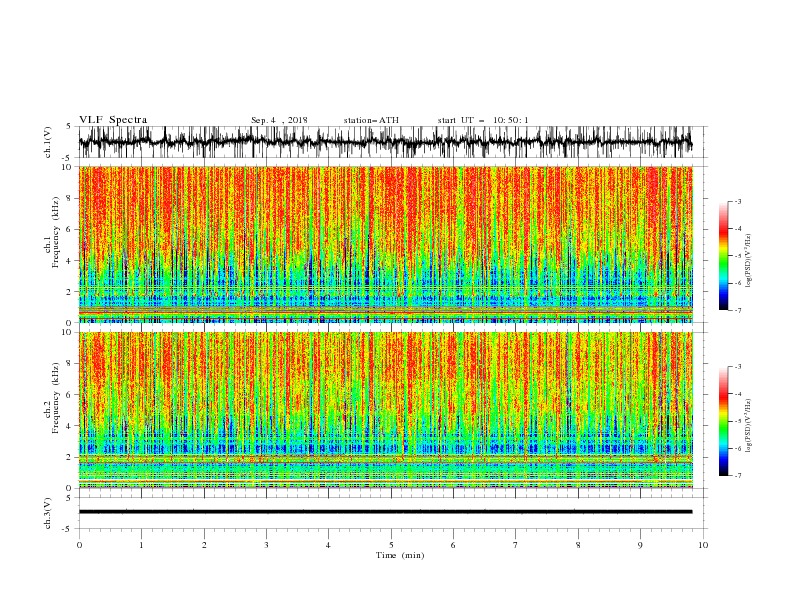Click the upper color scale bar for ch.1
The image size is (792, 612).
coord(723,255)
